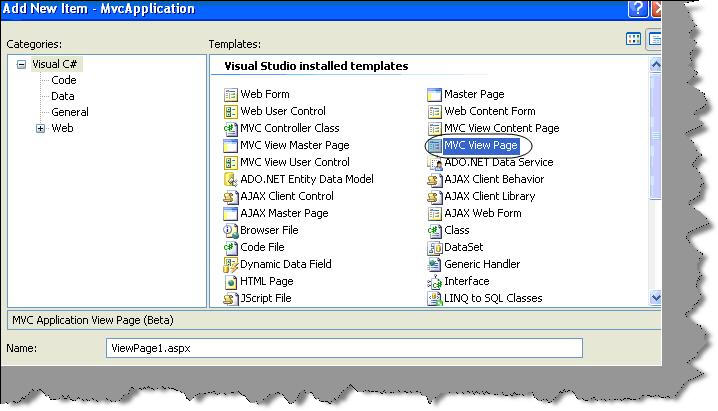The width and height of the screenshot is (718, 411).
Task: Select the Master Page template icon
Action: point(434,95)
